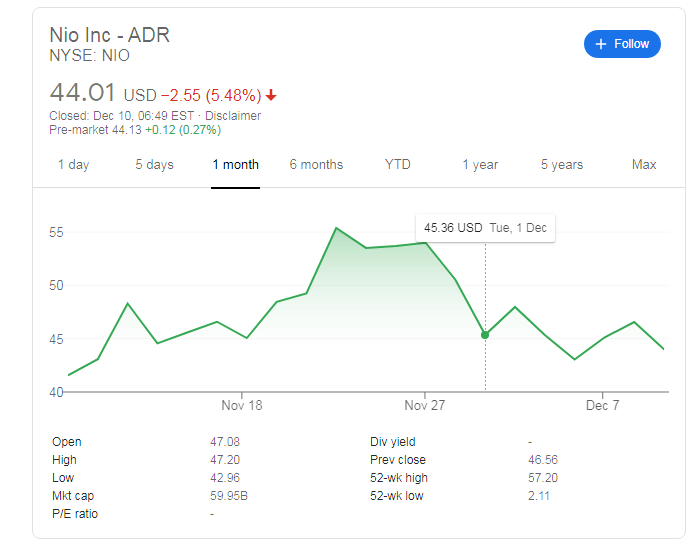Click the blue Follow button
Image resolution: width=694 pixels, height=548 pixels.
pyautogui.click(x=622, y=44)
